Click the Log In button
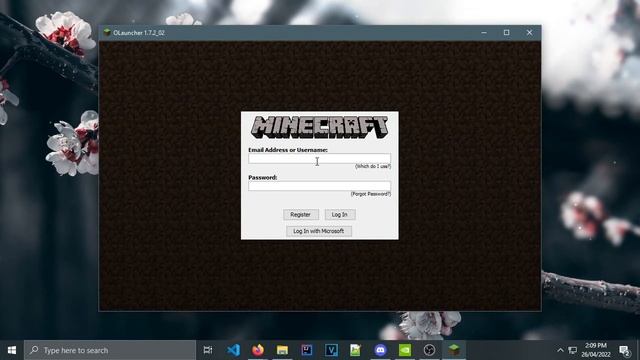This screenshot has width=640, height=360. pos(340,215)
